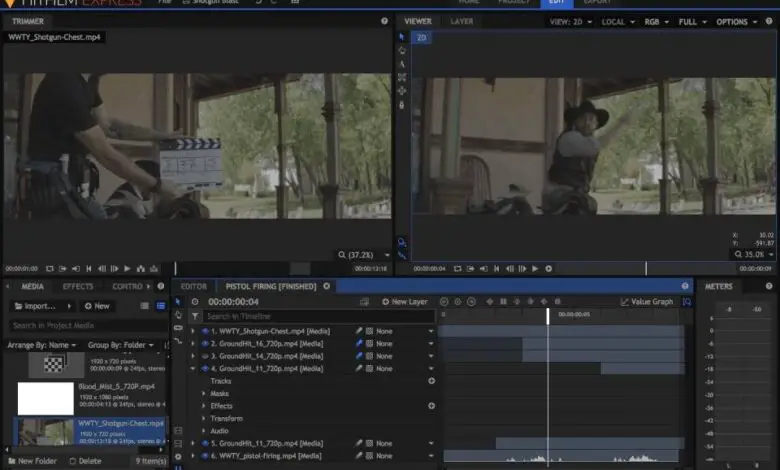
Task: Add an effect with Effects plus icon
Action: (x=431, y=406)
